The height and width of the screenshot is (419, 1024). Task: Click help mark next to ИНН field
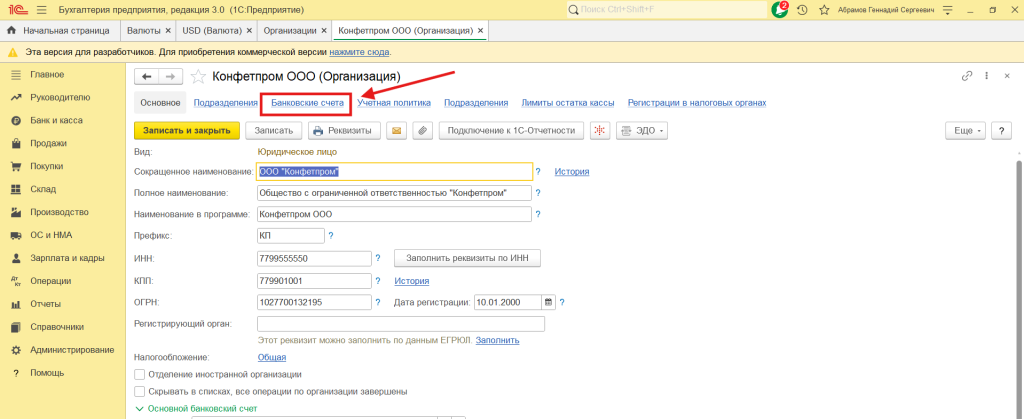pos(377,259)
